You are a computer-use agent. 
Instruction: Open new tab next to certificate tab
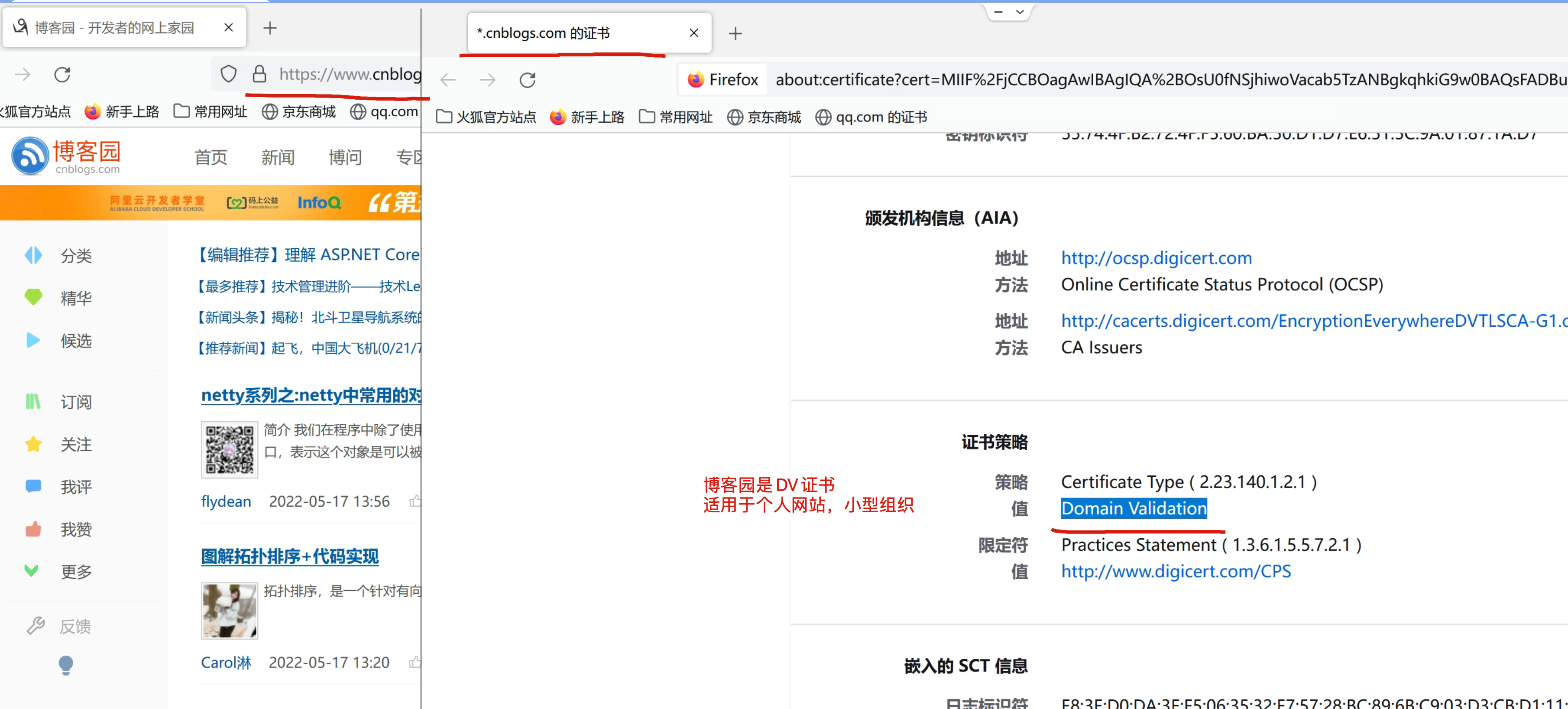tap(735, 33)
